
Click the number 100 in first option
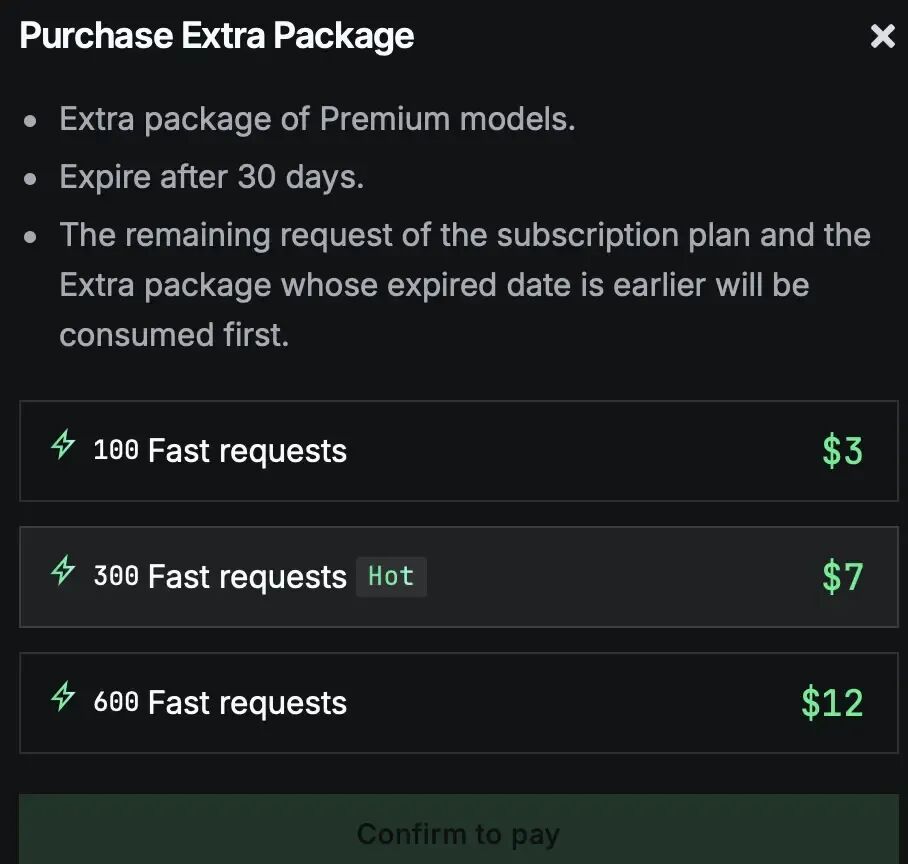coord(116,450)
